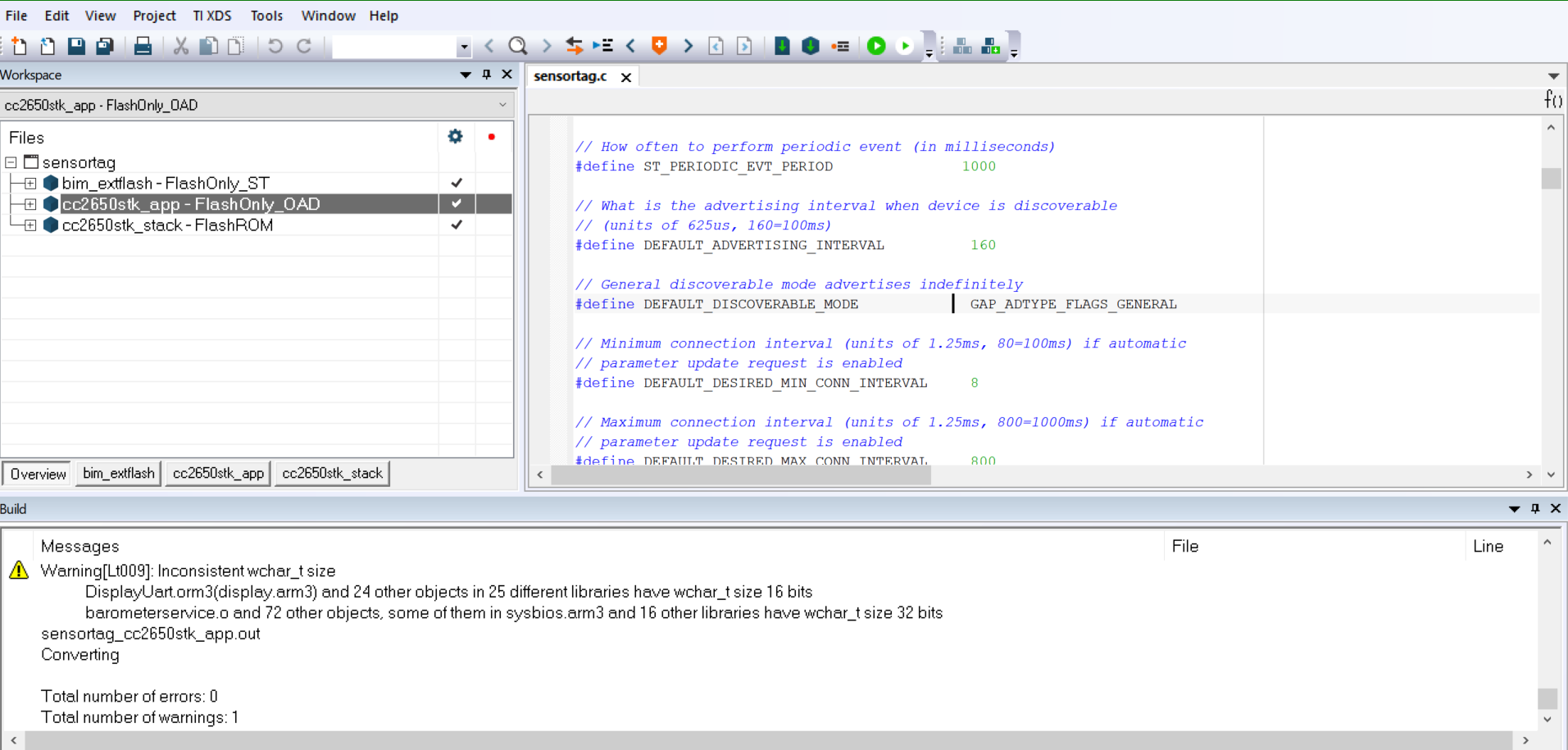Click the Download and Debug green button
This screenshot has height=750, width=1568.
point(876,47)
